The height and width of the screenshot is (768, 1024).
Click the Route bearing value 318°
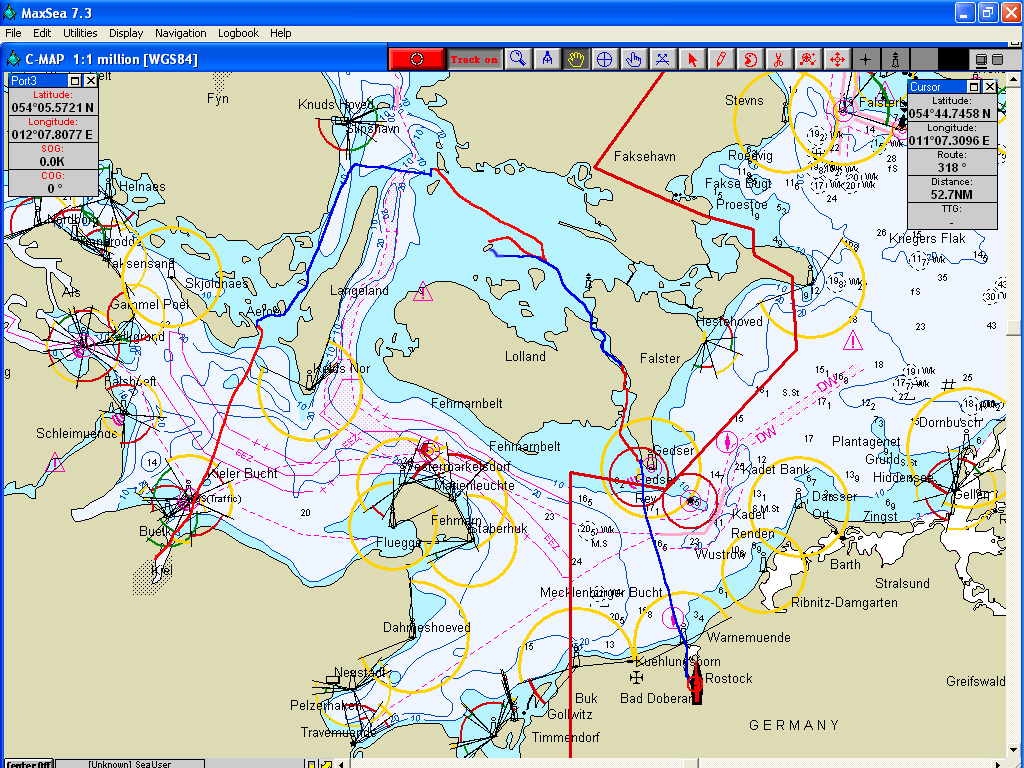pyautogui.click(x=952, y=167)
